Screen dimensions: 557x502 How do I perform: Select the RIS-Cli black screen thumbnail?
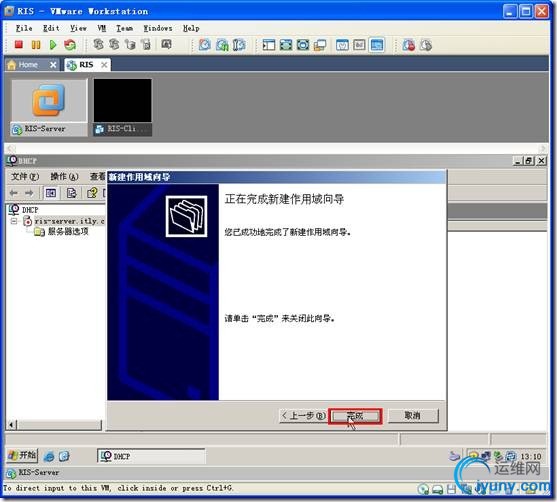(x=123, y=107)
